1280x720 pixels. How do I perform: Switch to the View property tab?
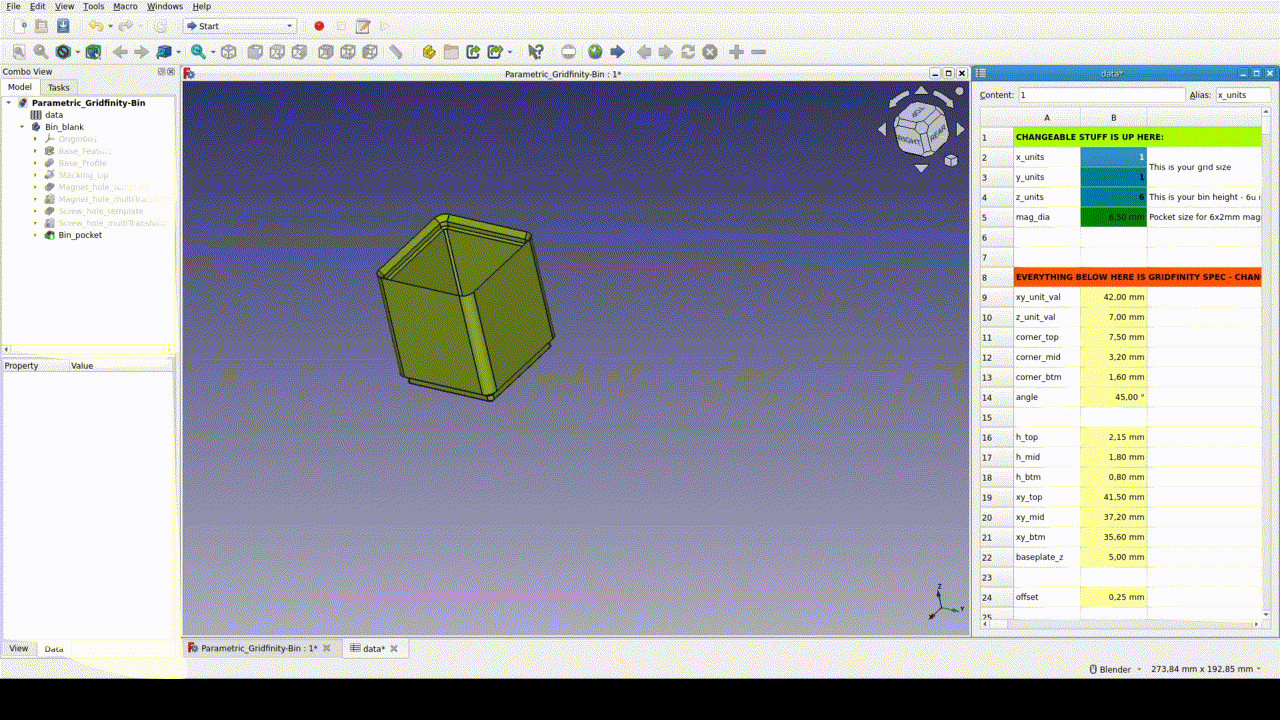pyautogui.click(x=19, y=649)
